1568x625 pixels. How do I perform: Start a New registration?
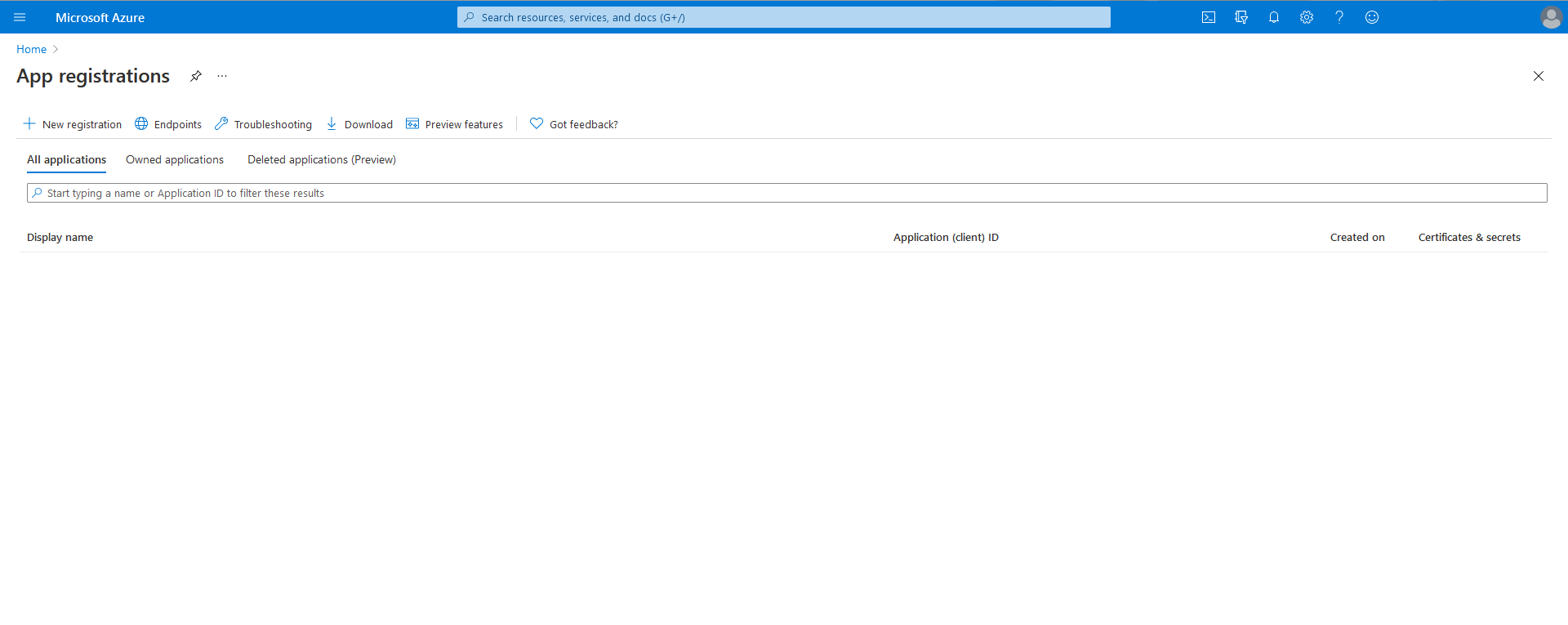tap(73, 124)
